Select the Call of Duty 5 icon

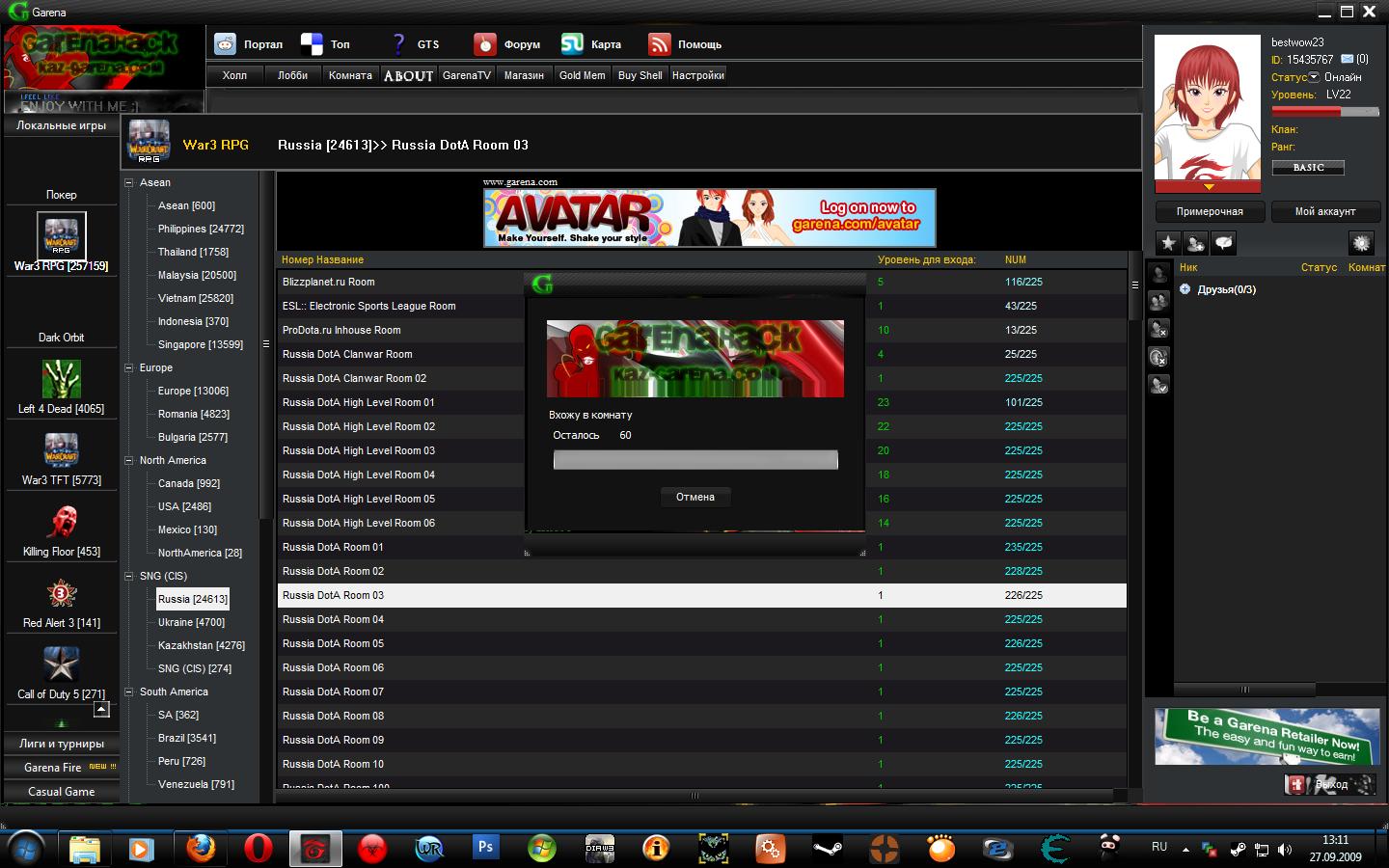pos(62,665)
